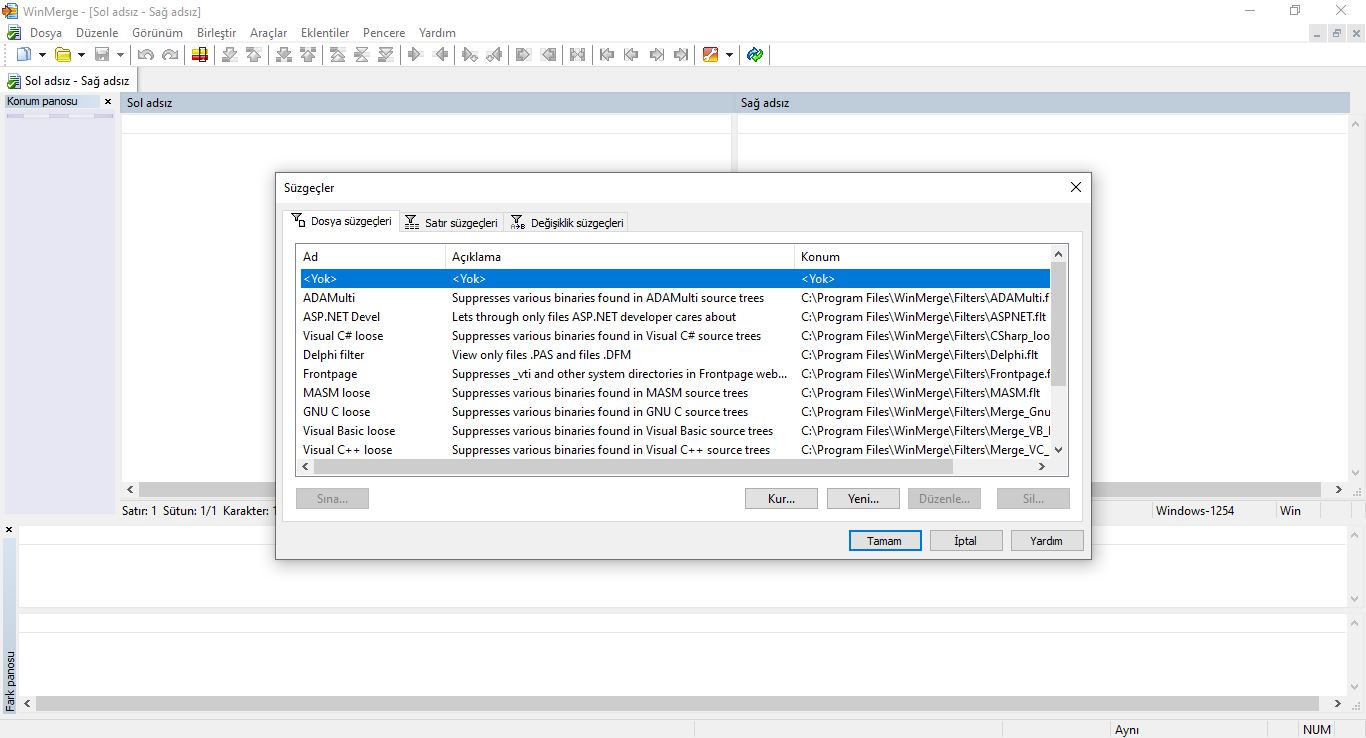Select the Delphi filter row

pos(674,355)
